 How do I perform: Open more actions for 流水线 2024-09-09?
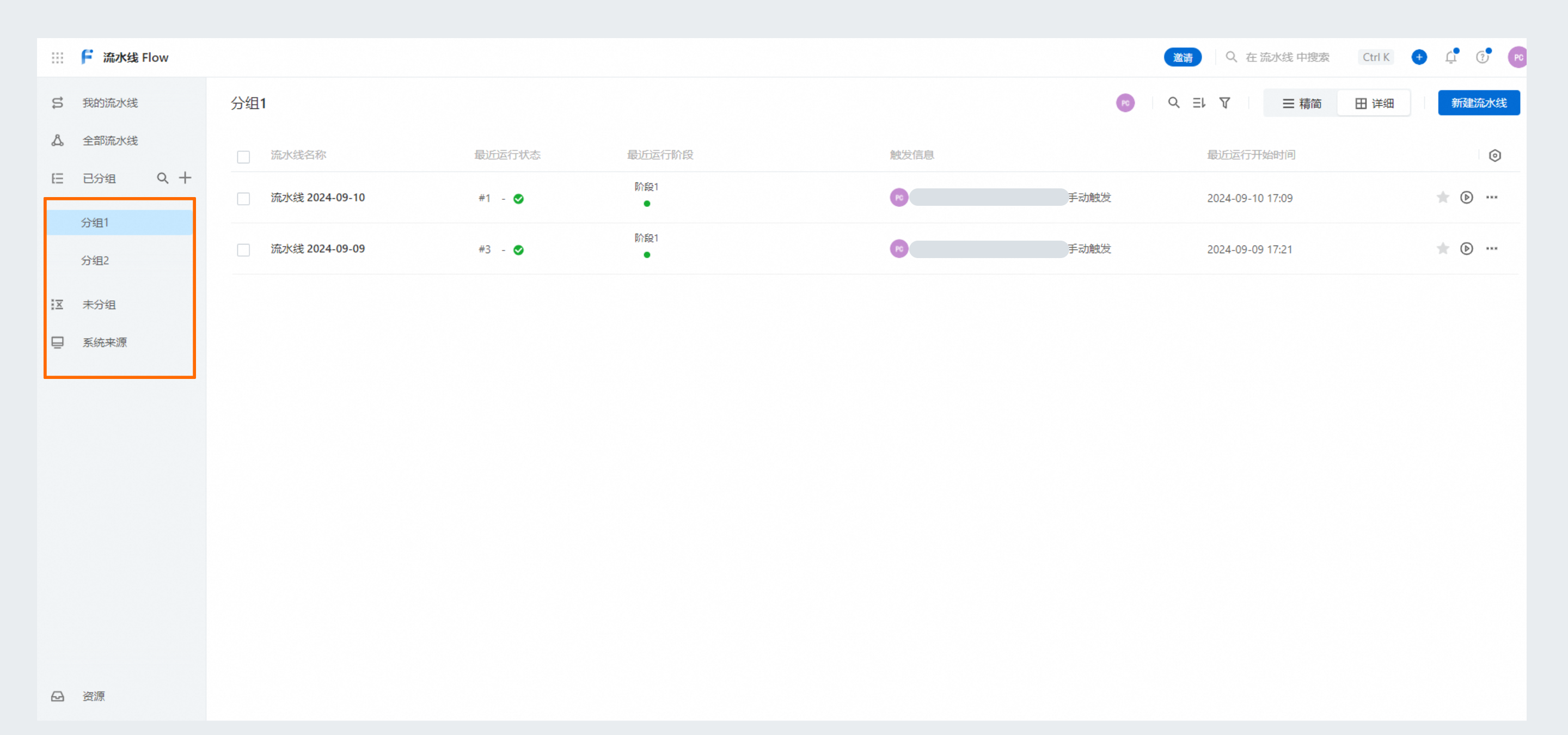pyautogui.click(x=1492, y=248)
